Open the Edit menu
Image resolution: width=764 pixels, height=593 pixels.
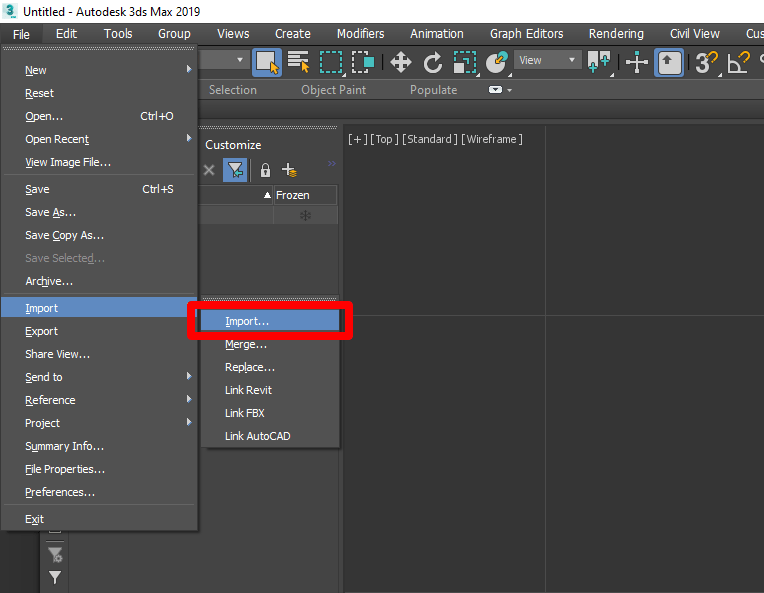pos(66,34)
